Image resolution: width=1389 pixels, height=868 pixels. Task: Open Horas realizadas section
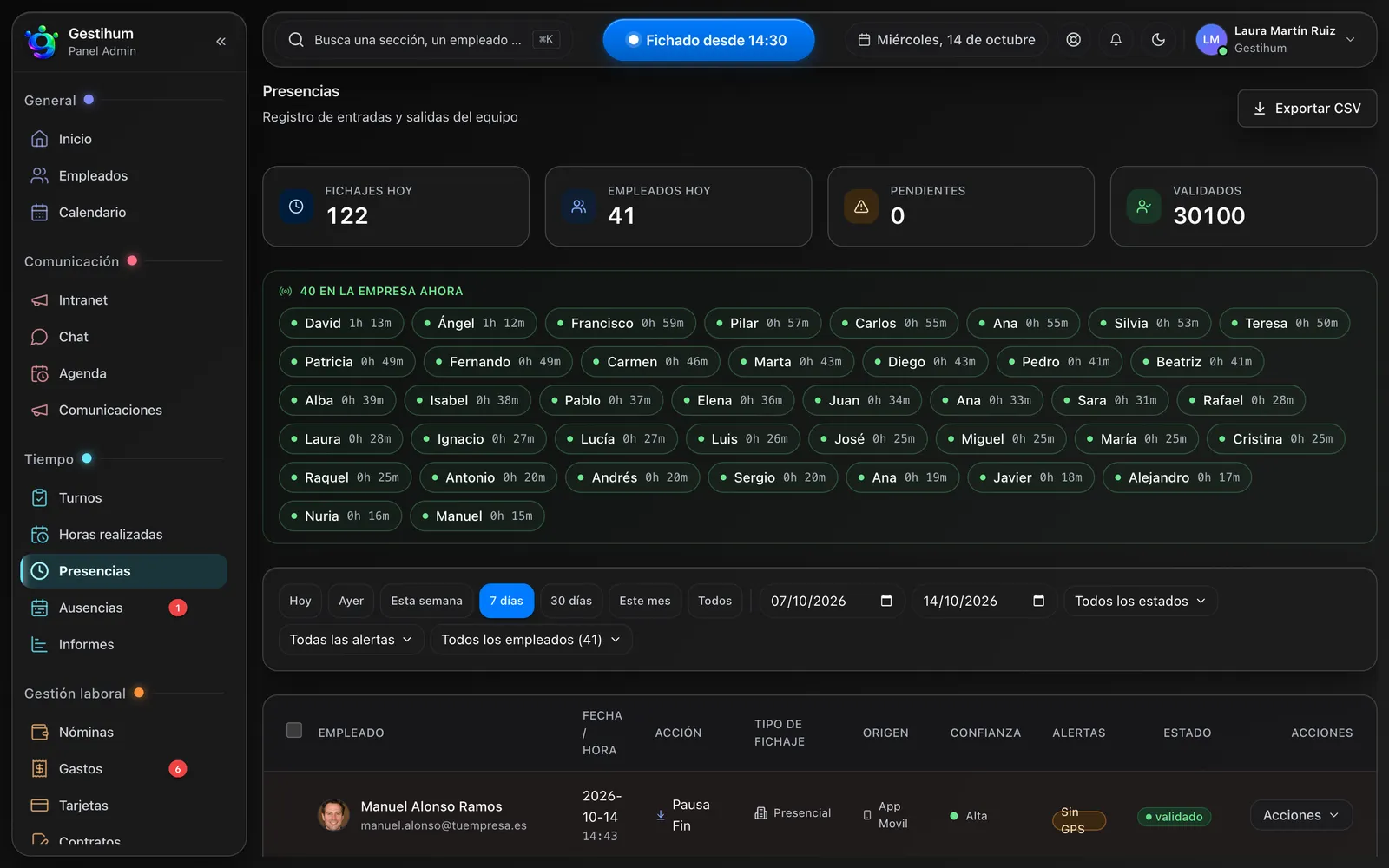click(123, 535)
